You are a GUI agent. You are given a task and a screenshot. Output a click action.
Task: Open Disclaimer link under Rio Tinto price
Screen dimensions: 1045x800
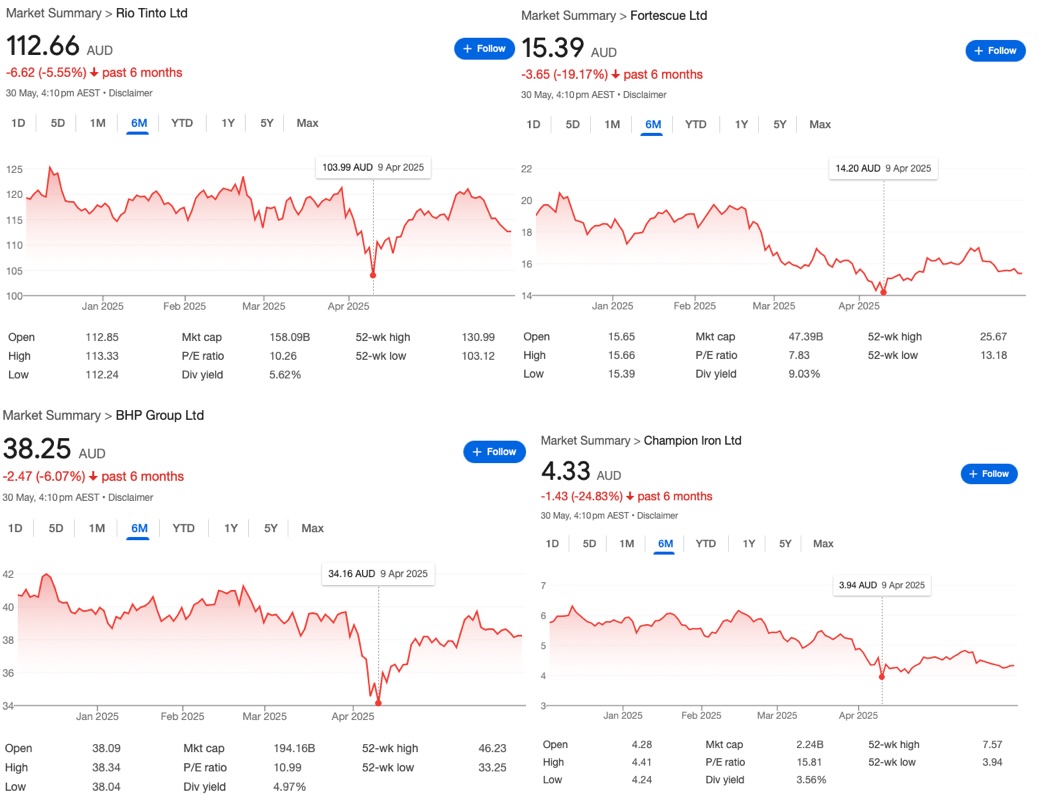(x=131, y=93)
